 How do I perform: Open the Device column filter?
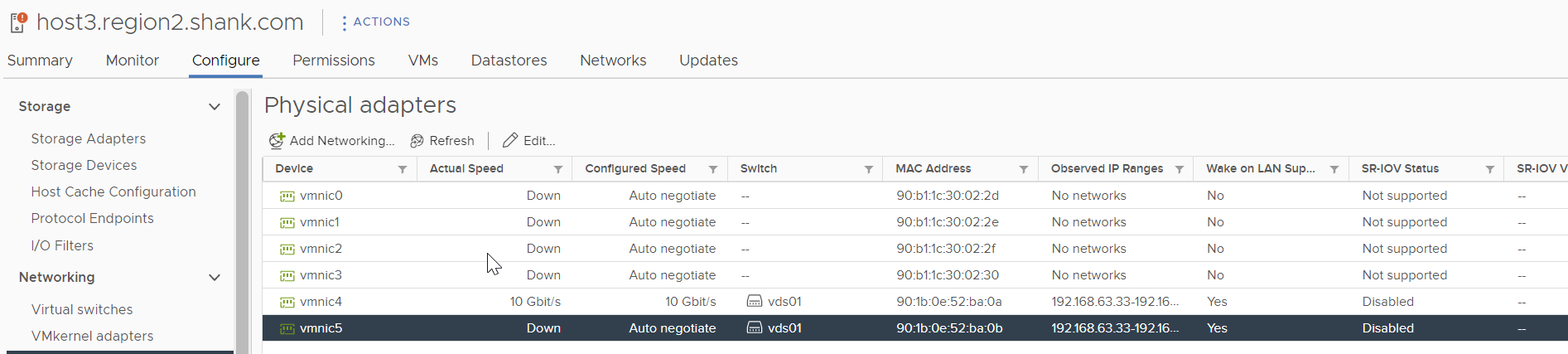tap(403, 169)
